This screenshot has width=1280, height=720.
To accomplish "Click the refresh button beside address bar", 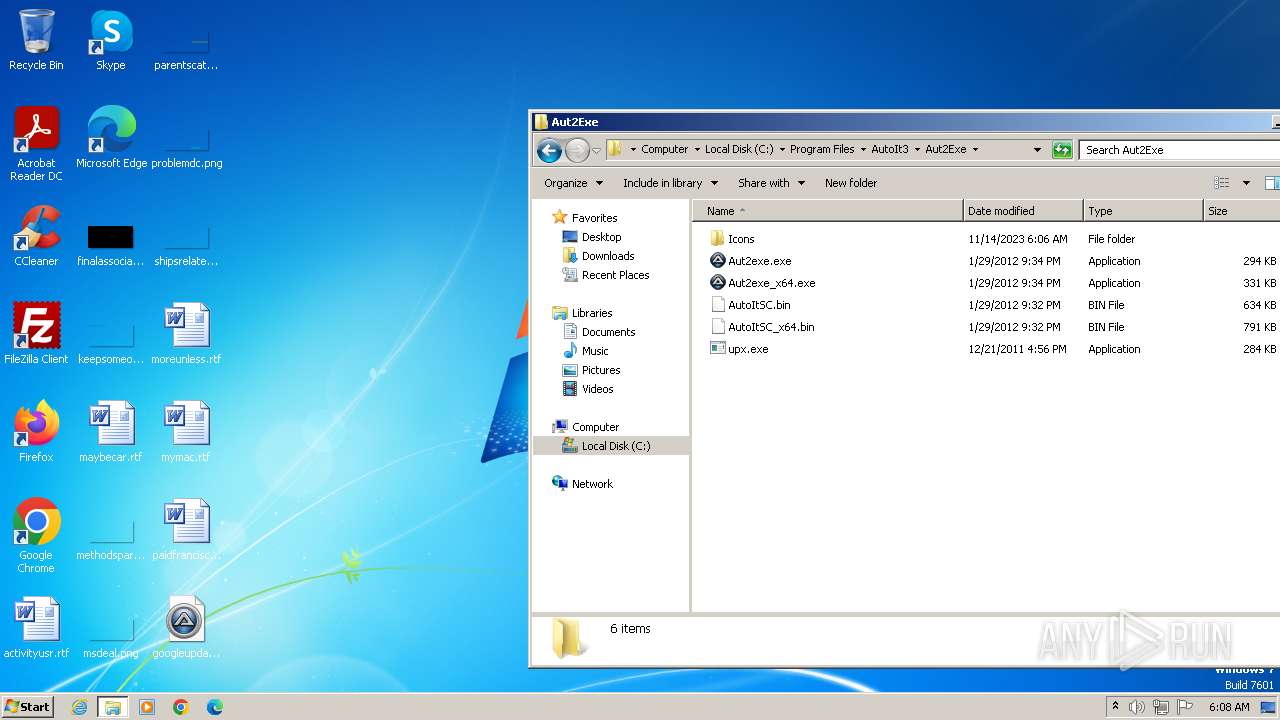I will (x=1062, y=150).
